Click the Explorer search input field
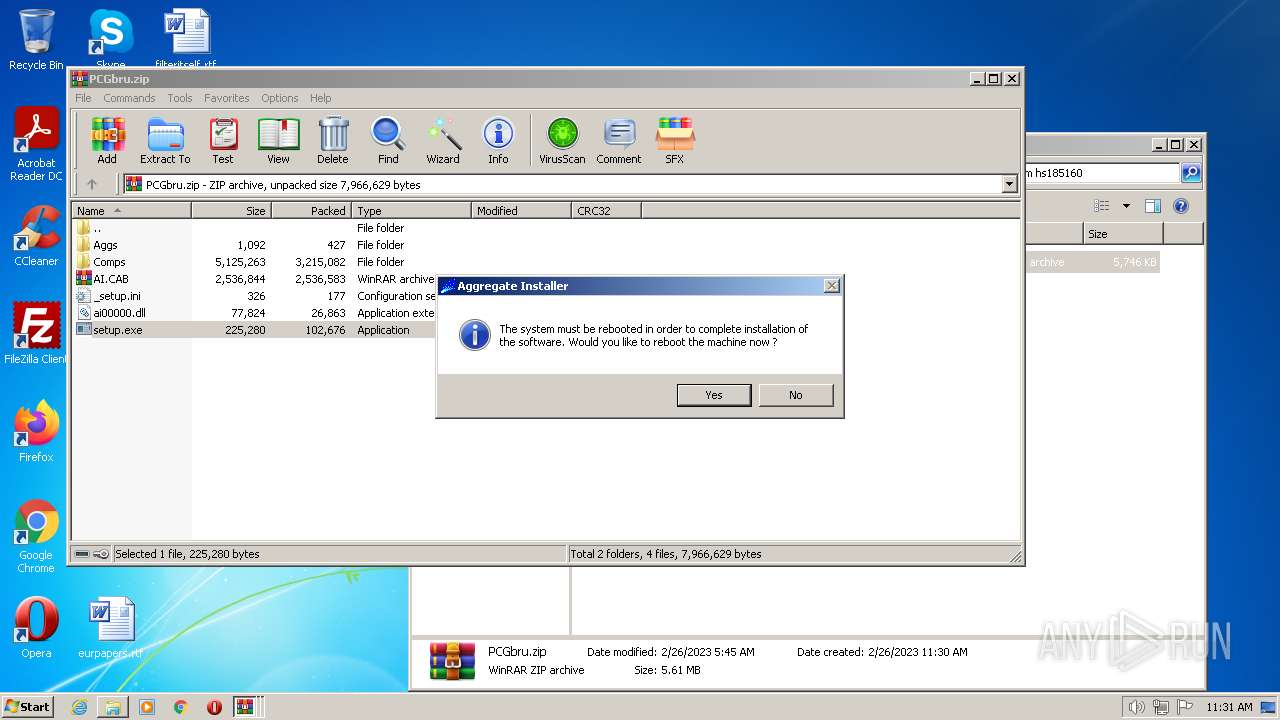 (1103, 173)
